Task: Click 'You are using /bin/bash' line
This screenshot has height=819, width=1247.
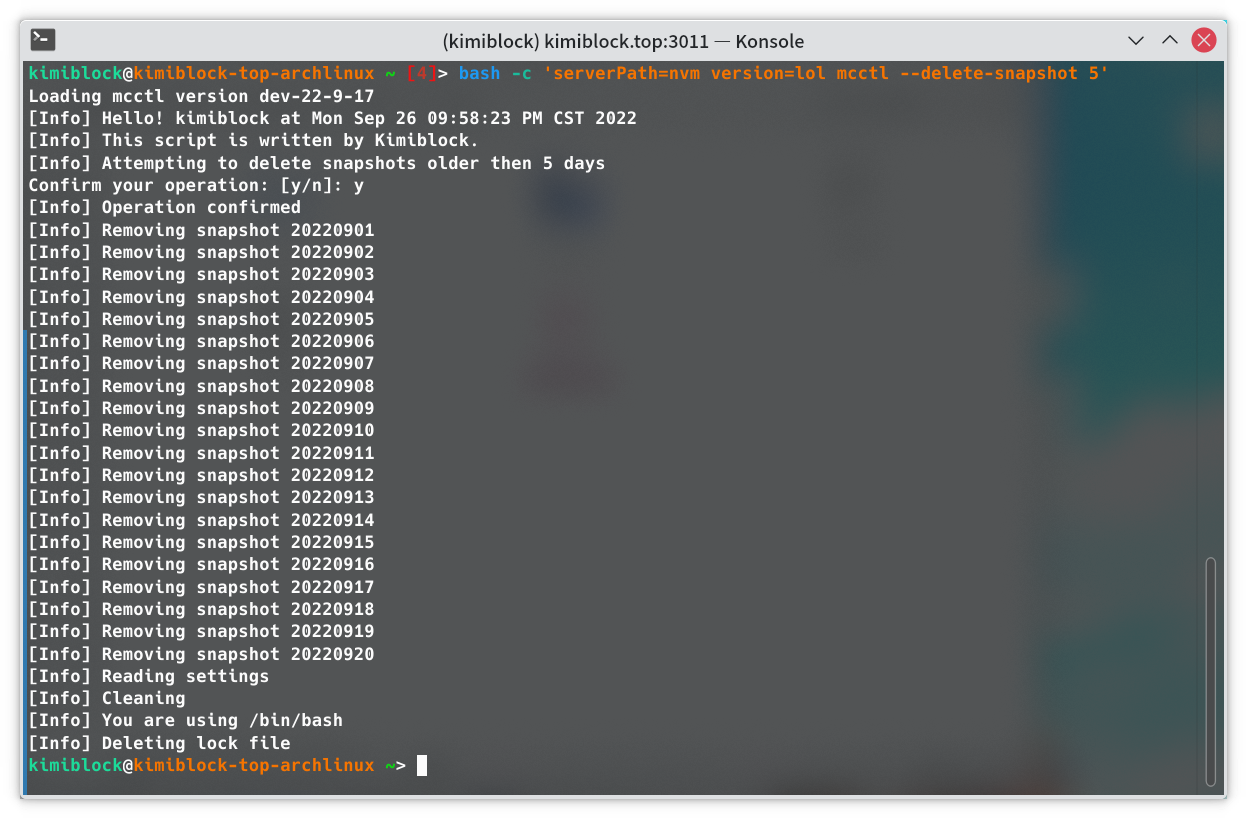Action: [185, 720]
